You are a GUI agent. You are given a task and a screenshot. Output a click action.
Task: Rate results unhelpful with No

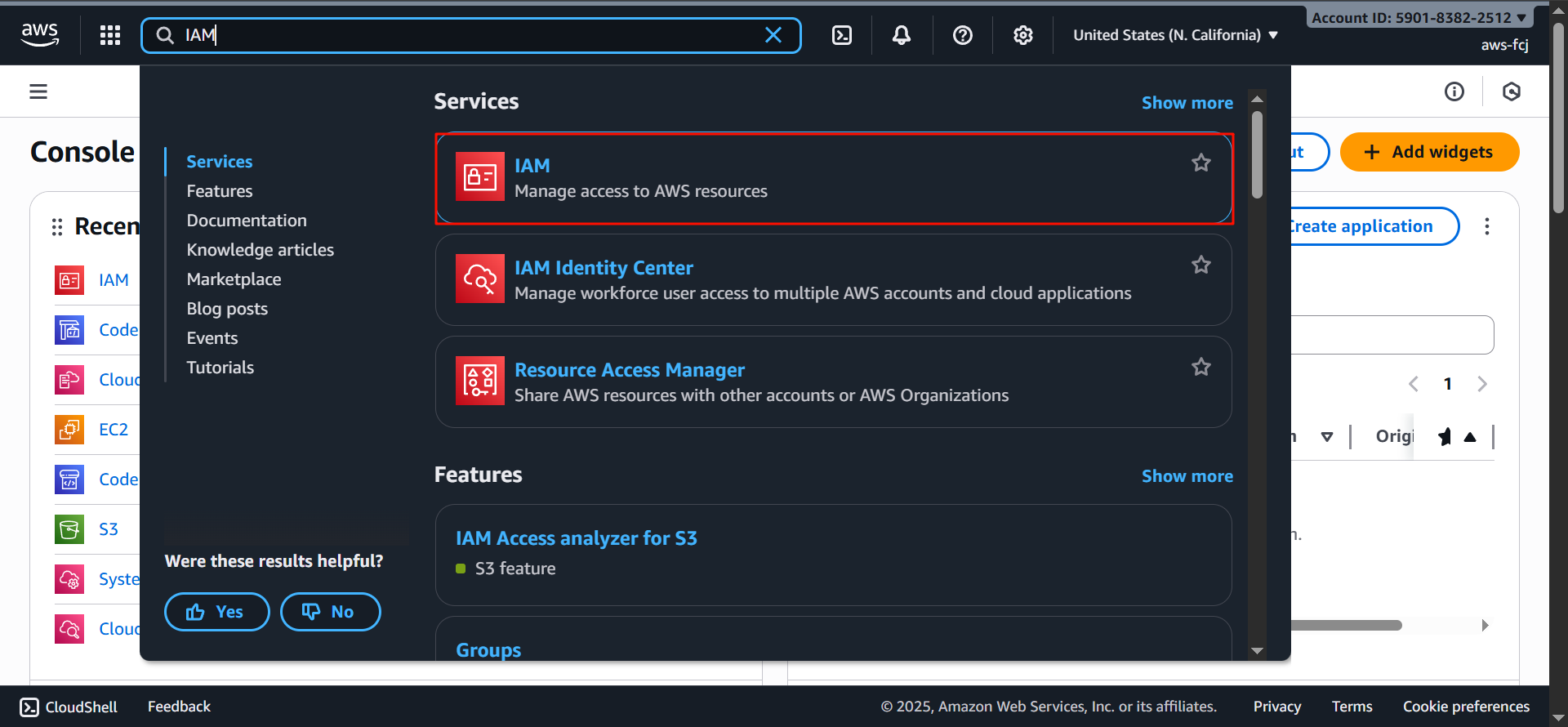[x=330, y=612]
